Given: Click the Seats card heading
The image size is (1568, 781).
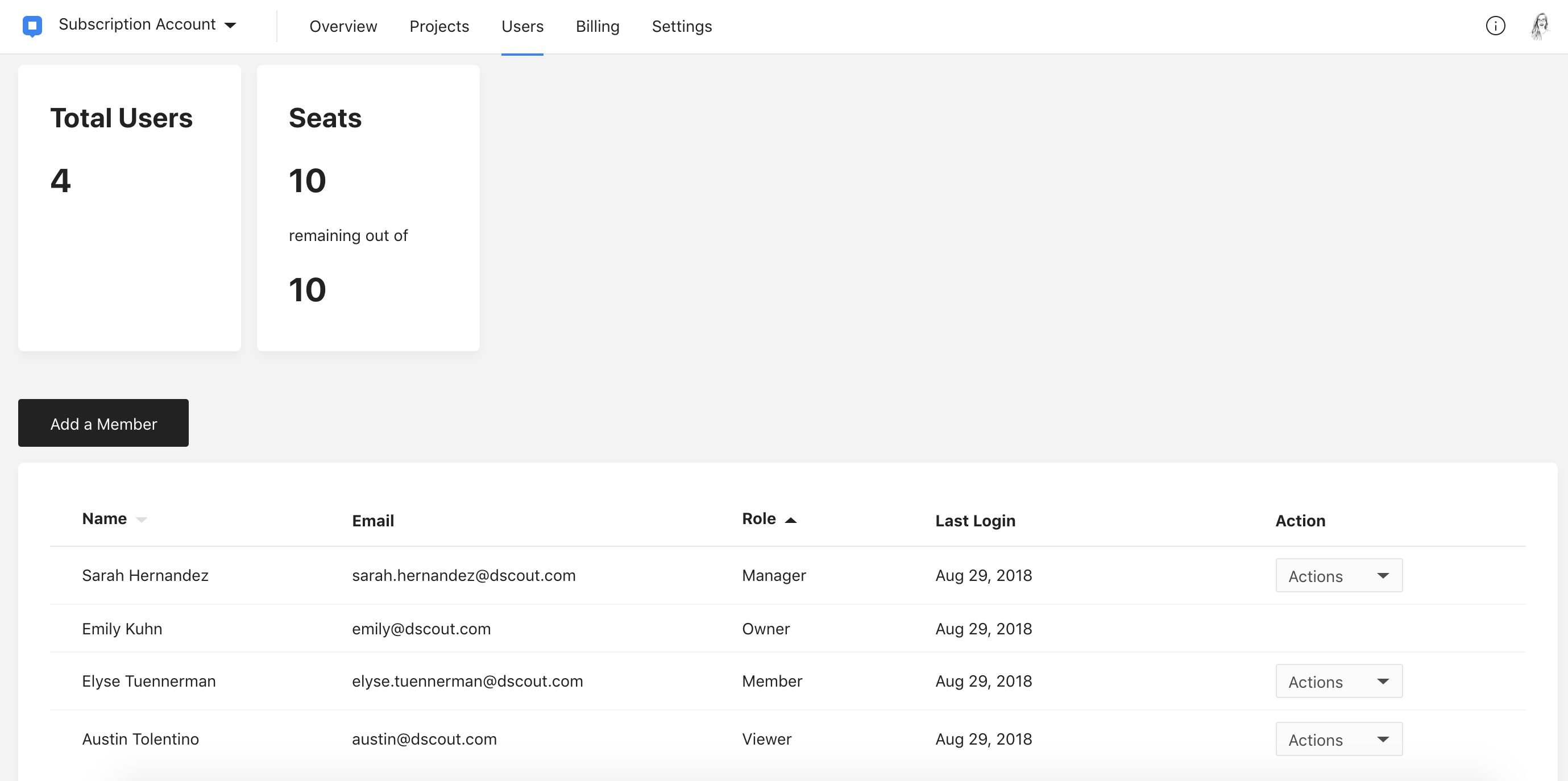Looking at the screenshot, I should (x=325, y=118).
